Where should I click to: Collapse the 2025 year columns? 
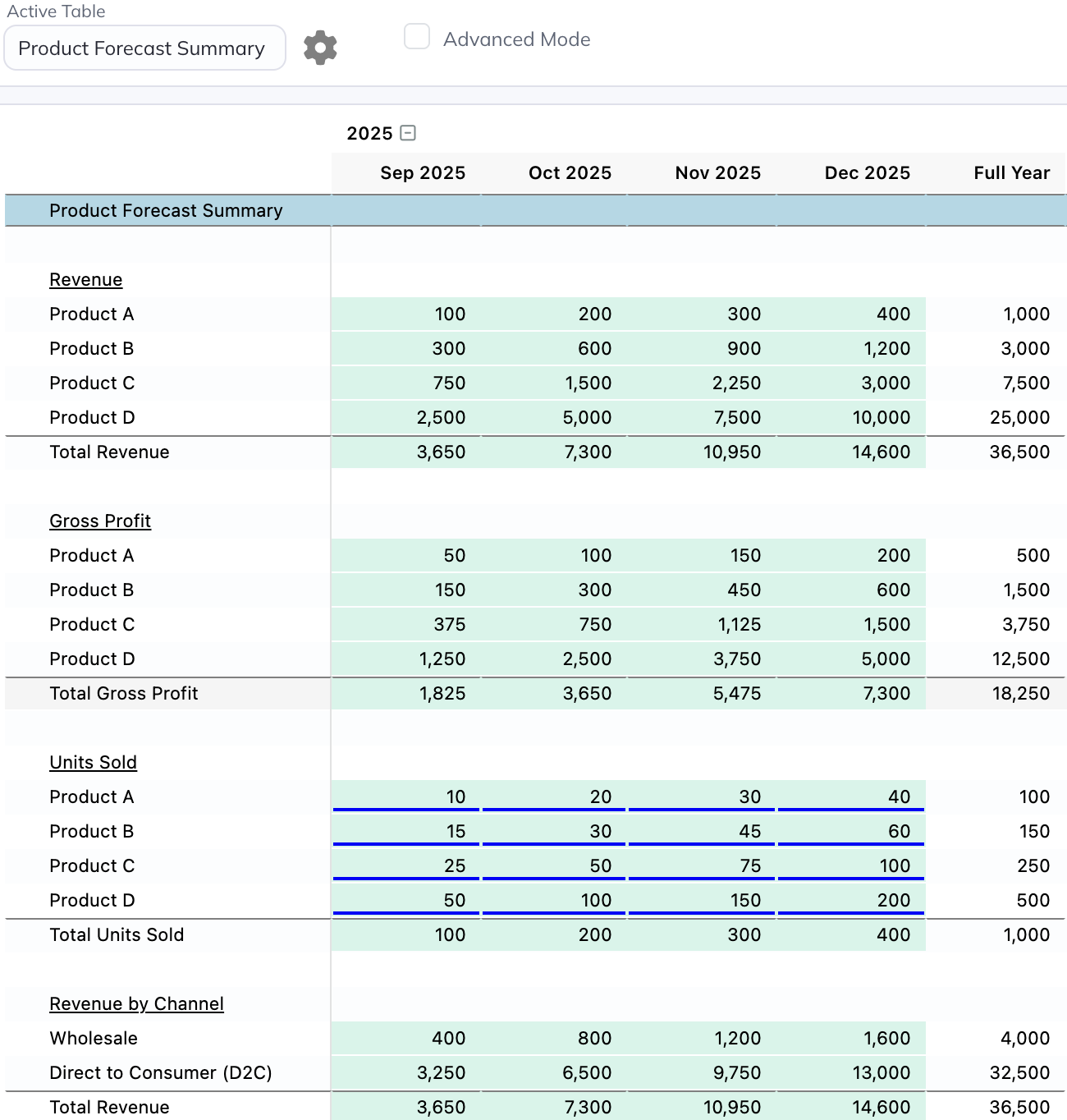click(x=408, y=133)
